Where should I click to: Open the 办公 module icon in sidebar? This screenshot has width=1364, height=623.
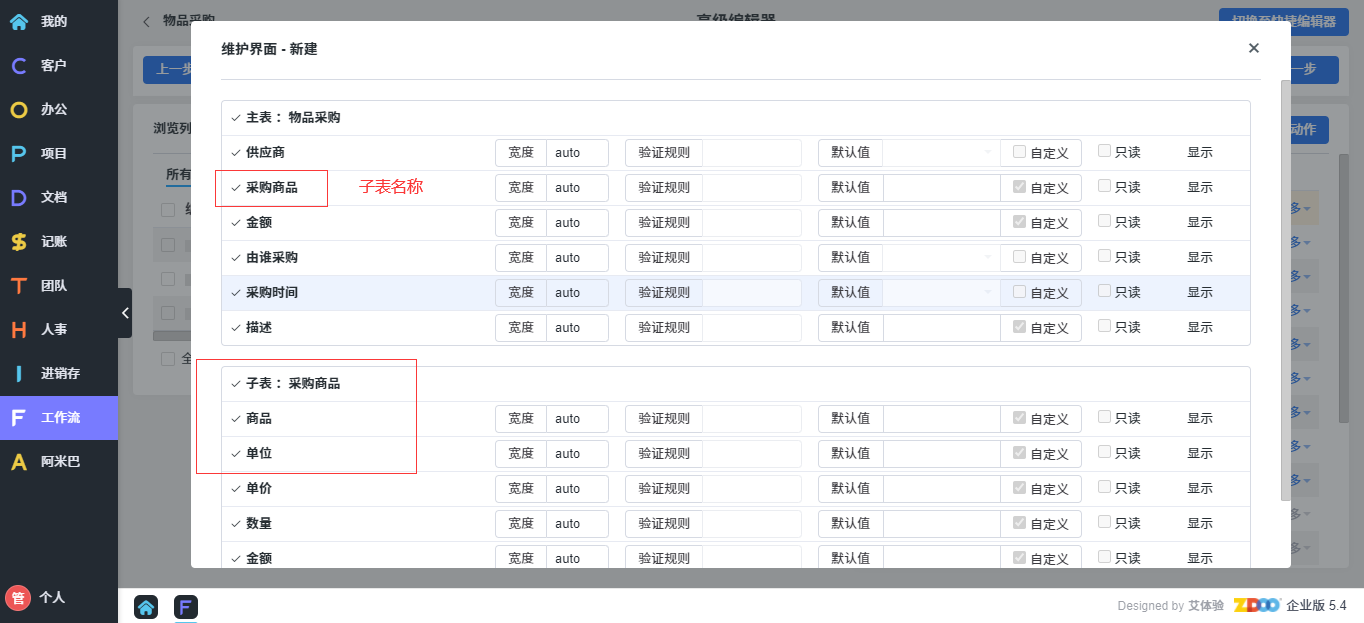(19, 109)
